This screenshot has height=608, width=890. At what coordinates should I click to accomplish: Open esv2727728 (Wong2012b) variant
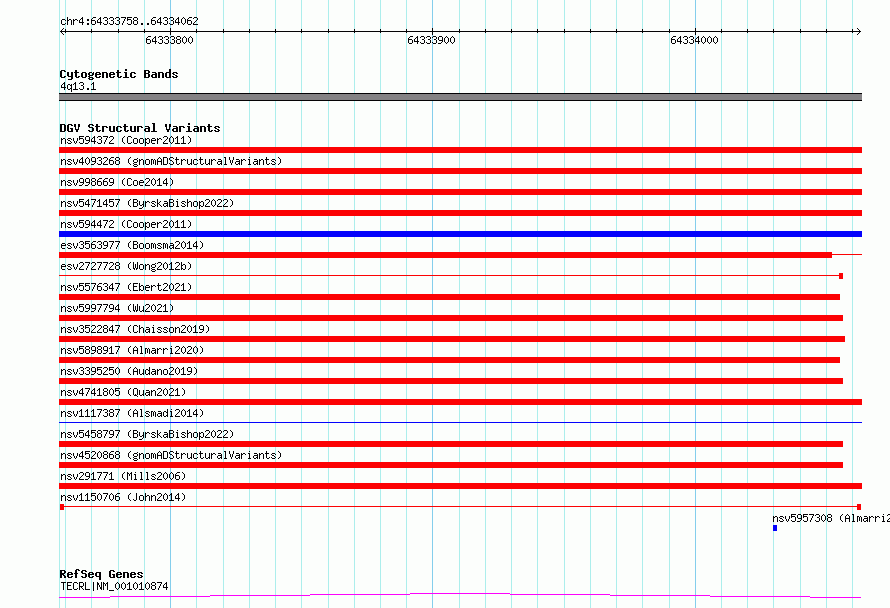coord(126,266)
